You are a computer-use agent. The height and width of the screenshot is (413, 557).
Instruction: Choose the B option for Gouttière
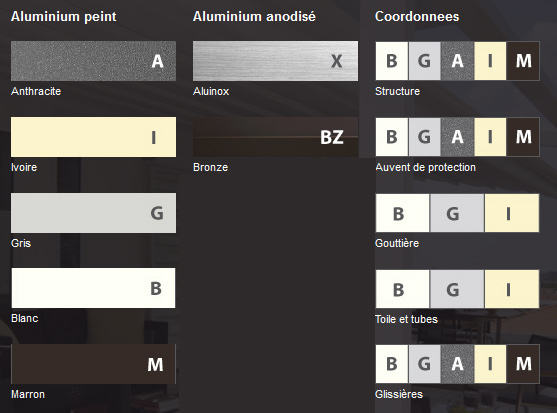coord(402,213)
